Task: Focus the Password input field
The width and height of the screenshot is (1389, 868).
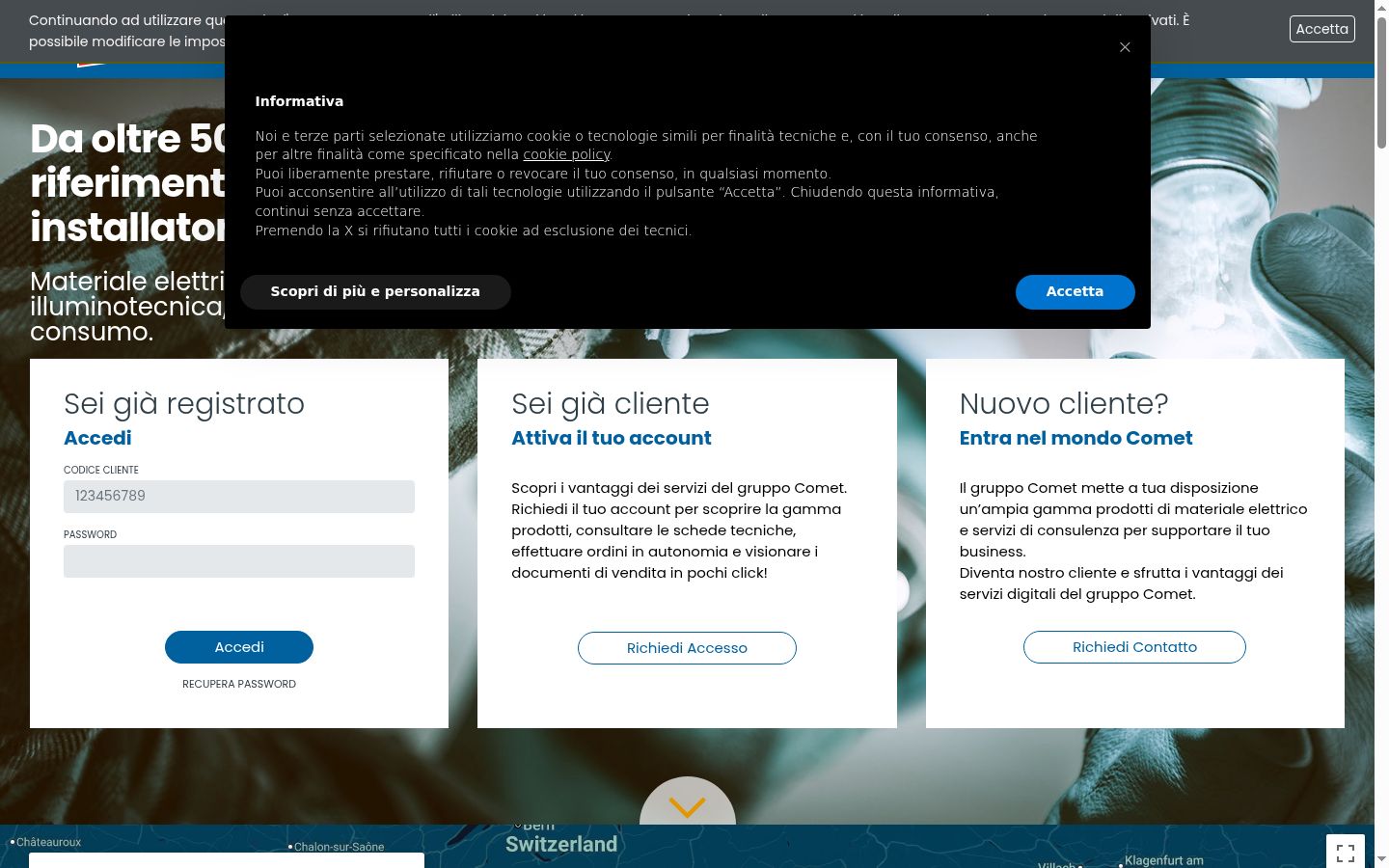Action: pyautogui.click(x=239, y=561)
